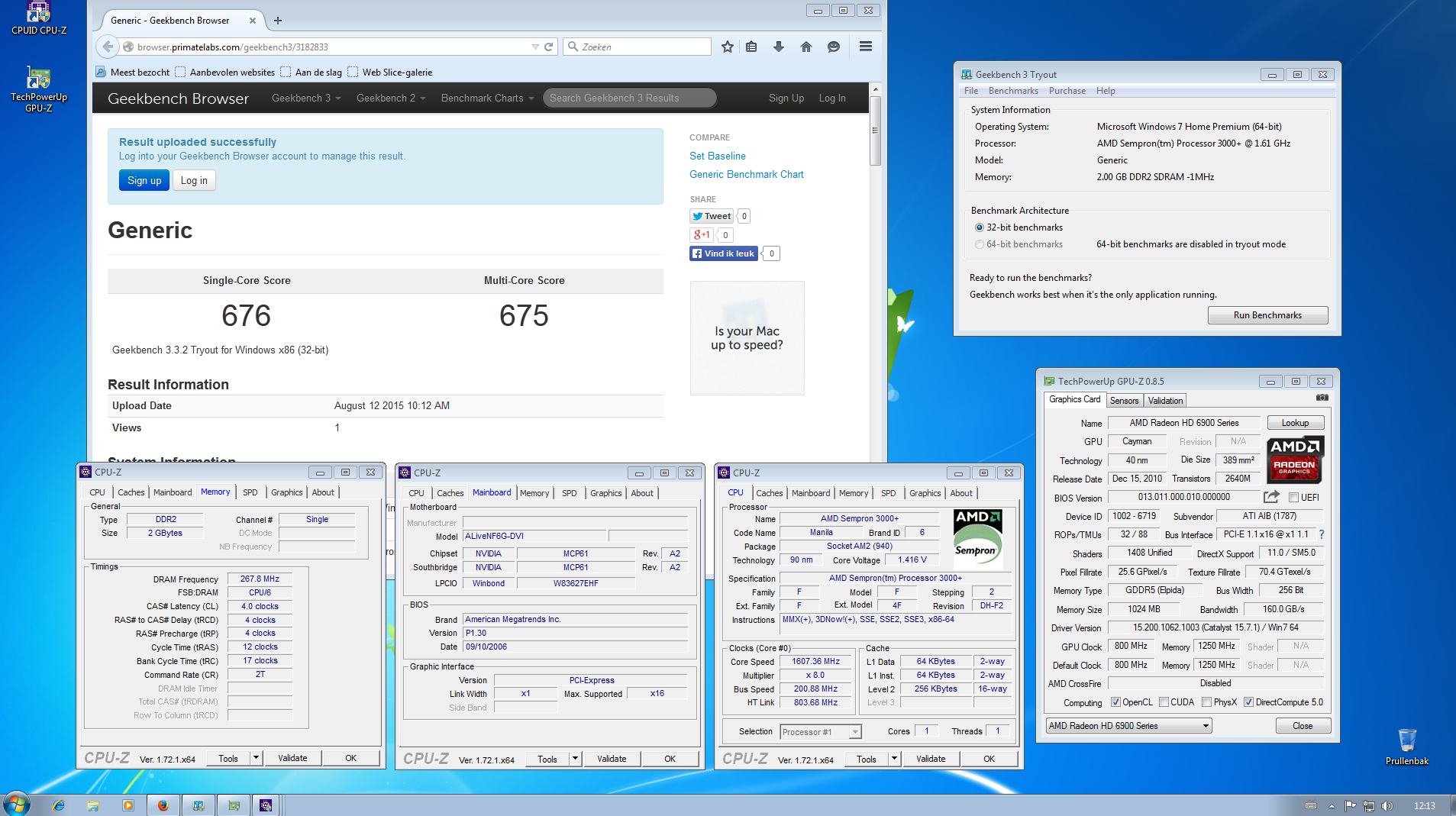The width and height of the screenshot is (1456, 816).
Task: Open Windows Media Player from taskbar
Action: coord(128,805)
